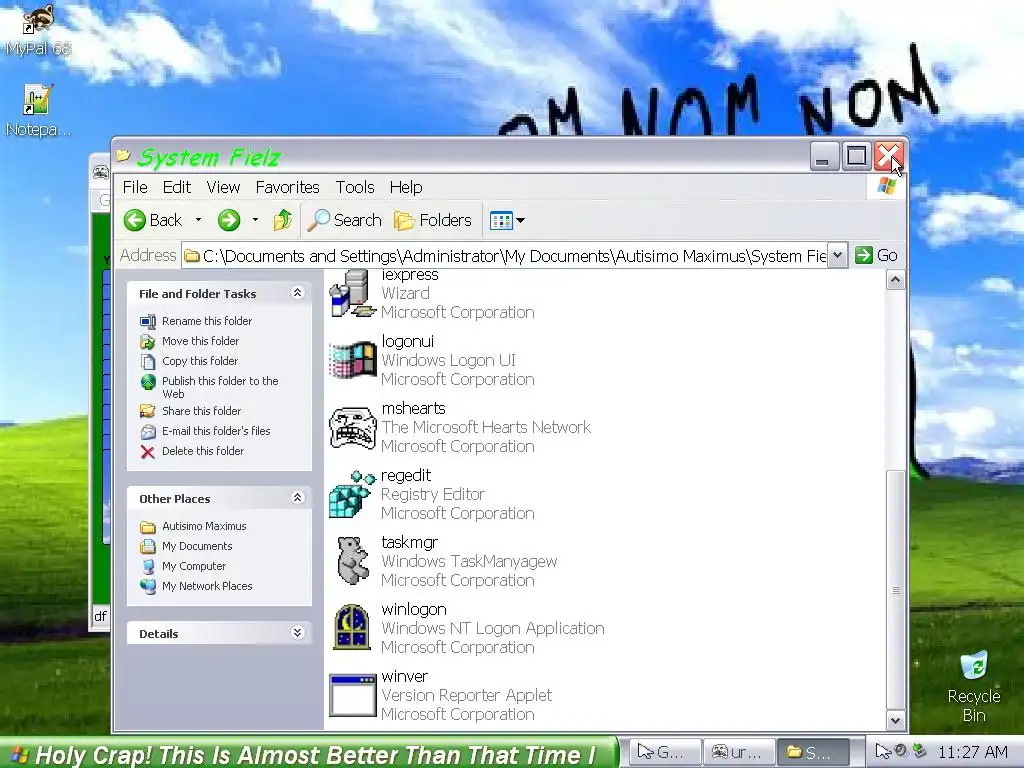
Task: Click the S... folder taskbar button
Action: pos(812,753)
